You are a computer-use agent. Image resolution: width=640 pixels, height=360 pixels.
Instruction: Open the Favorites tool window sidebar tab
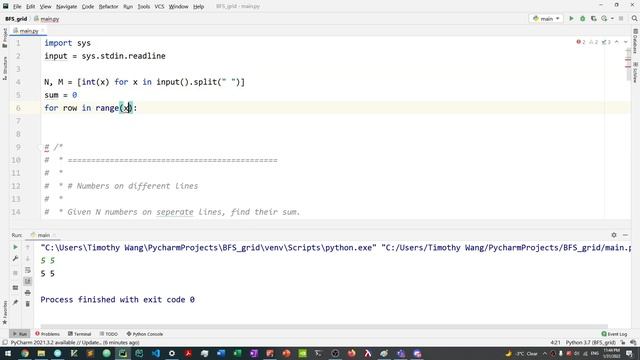tap(4, 312)
